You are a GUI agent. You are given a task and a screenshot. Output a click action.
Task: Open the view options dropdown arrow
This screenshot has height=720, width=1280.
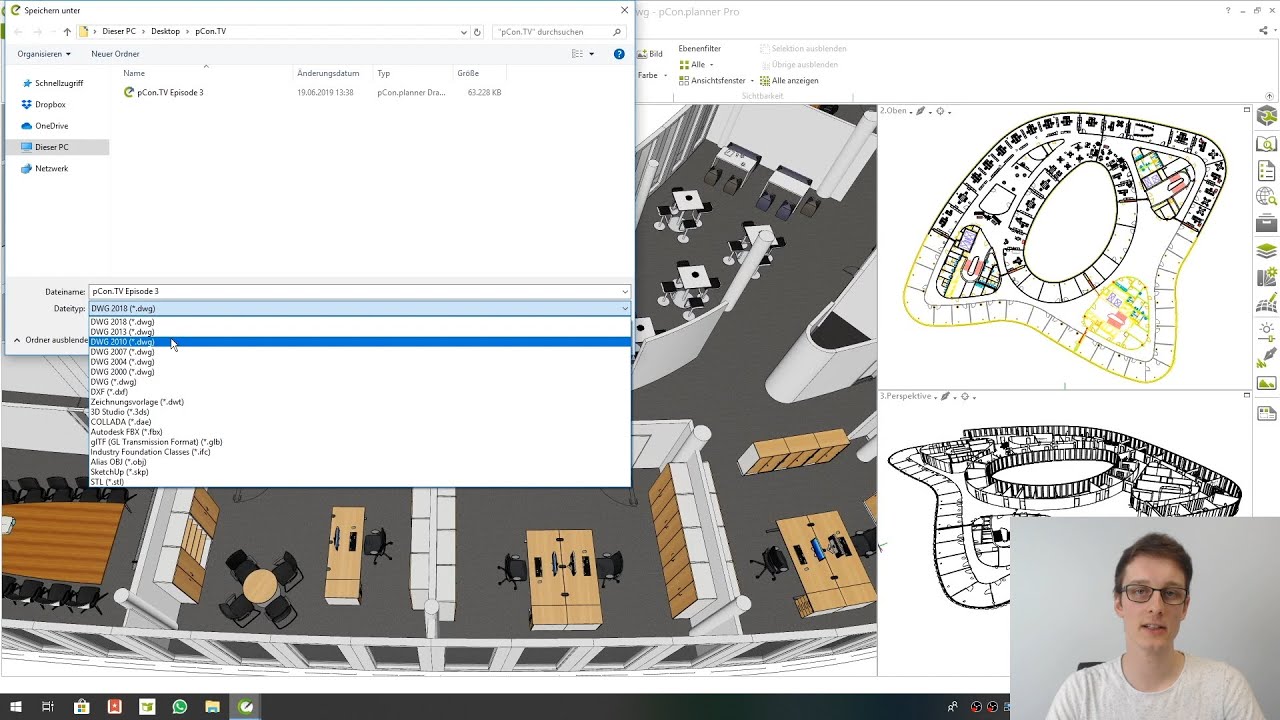[x=591, y=54]
